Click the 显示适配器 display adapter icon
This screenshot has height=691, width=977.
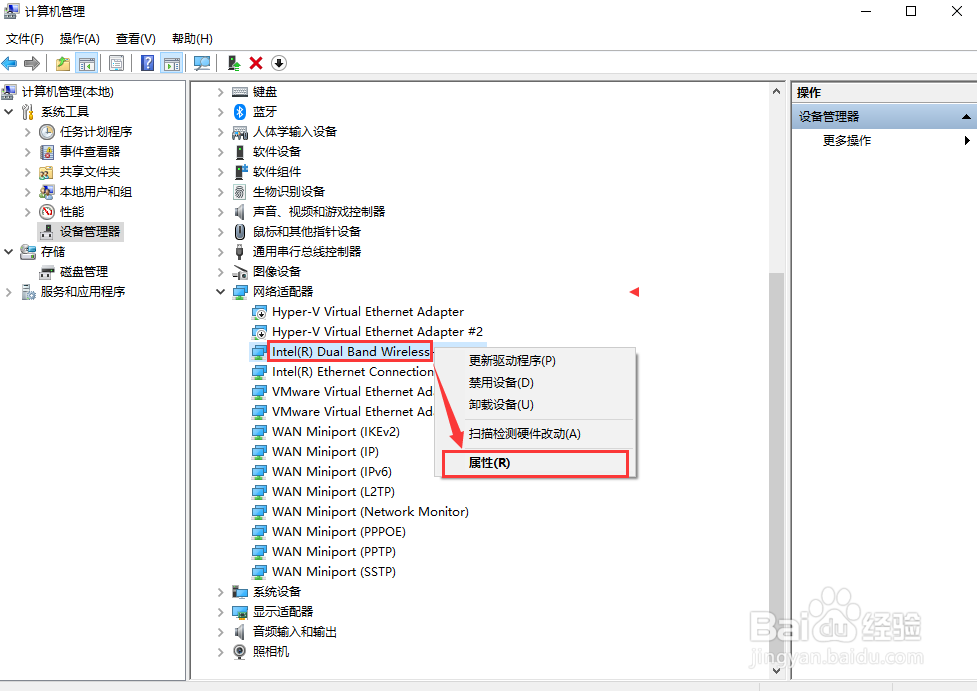(x=240, y=611)
